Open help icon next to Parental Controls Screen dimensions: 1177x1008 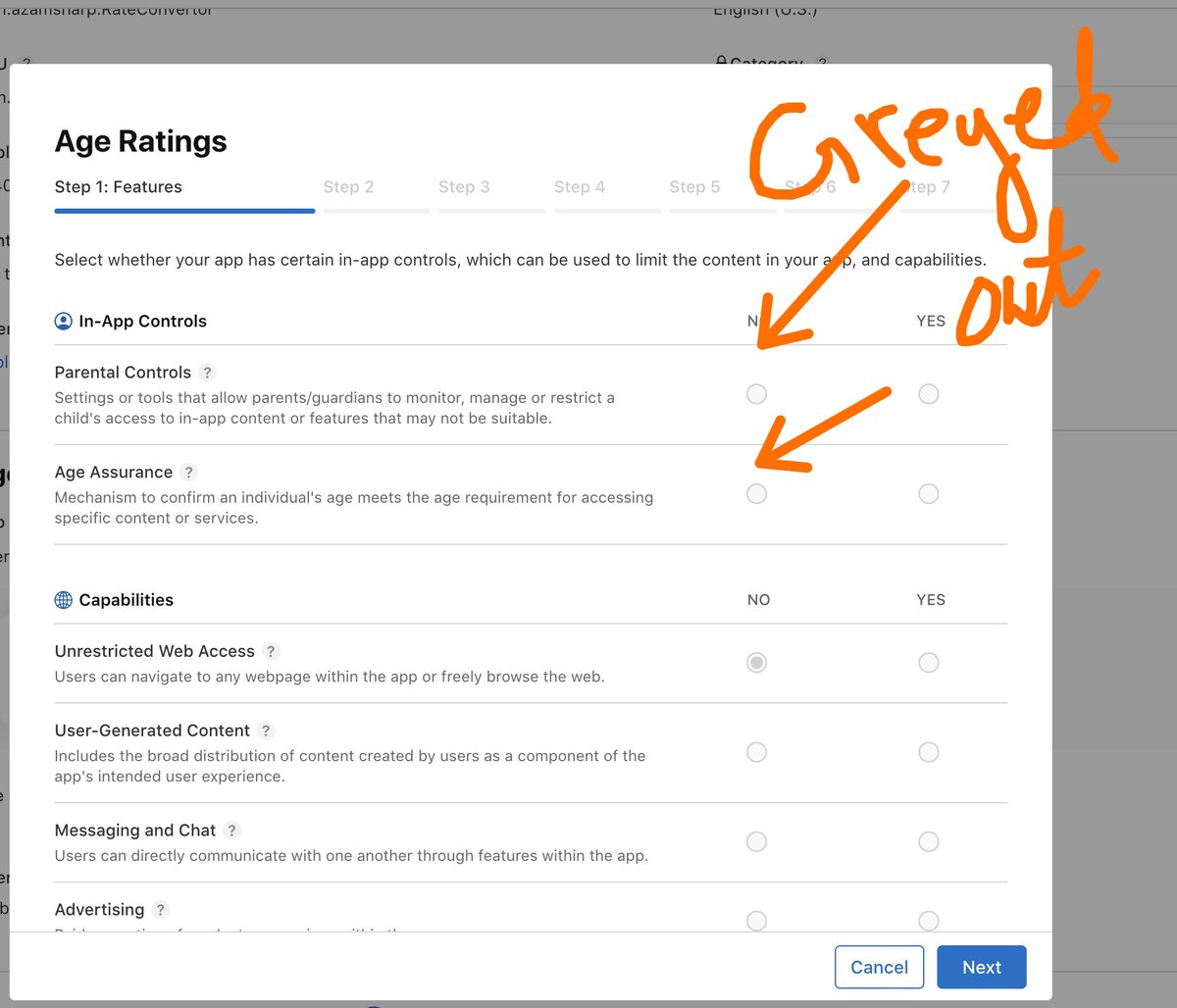point(207,373)
